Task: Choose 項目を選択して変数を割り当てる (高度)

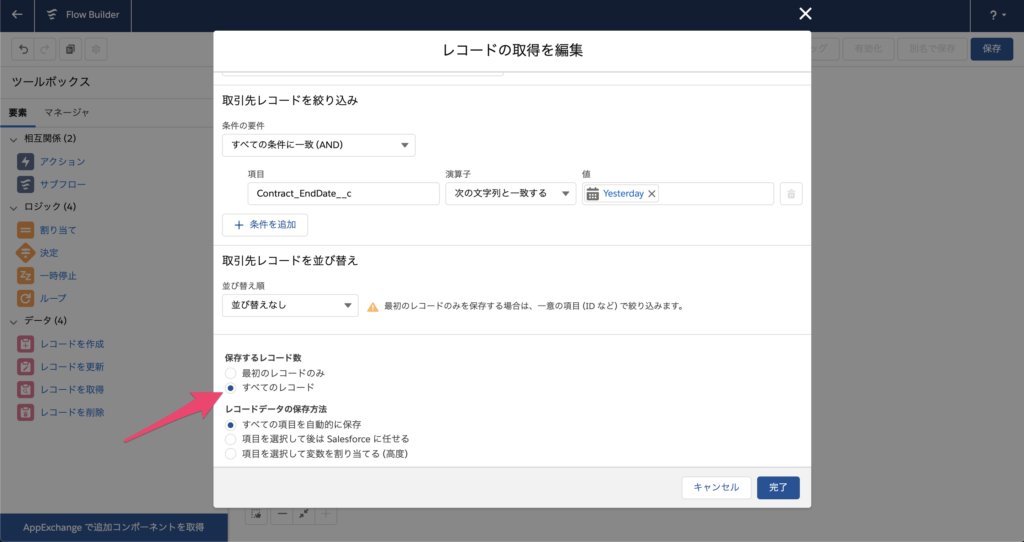Action: 231,454
